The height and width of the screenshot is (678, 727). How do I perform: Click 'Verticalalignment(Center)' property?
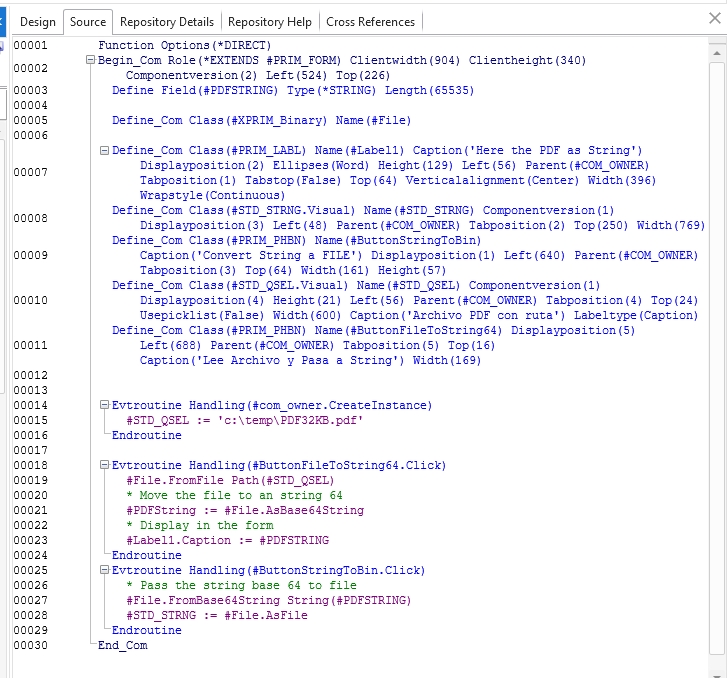point(492,180)
